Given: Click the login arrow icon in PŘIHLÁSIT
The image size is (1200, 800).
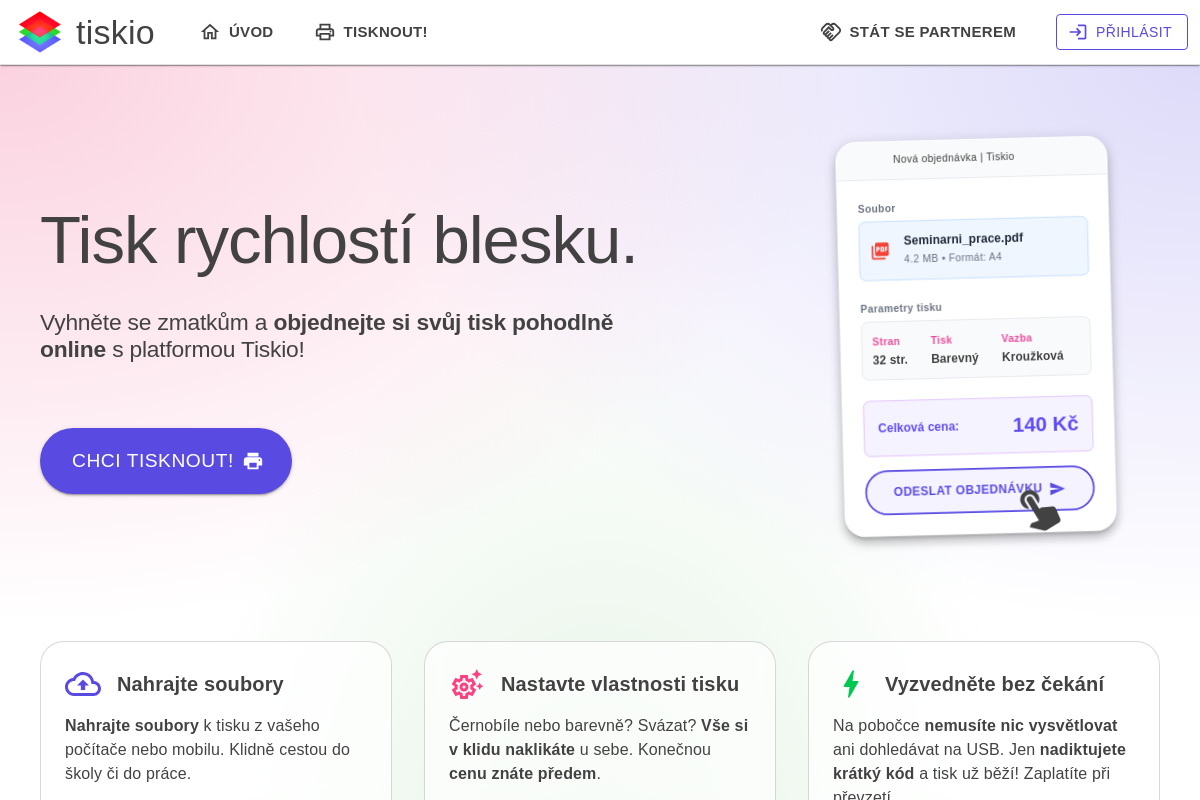Looking at the screenshot, I should [x=1078, y=32].
